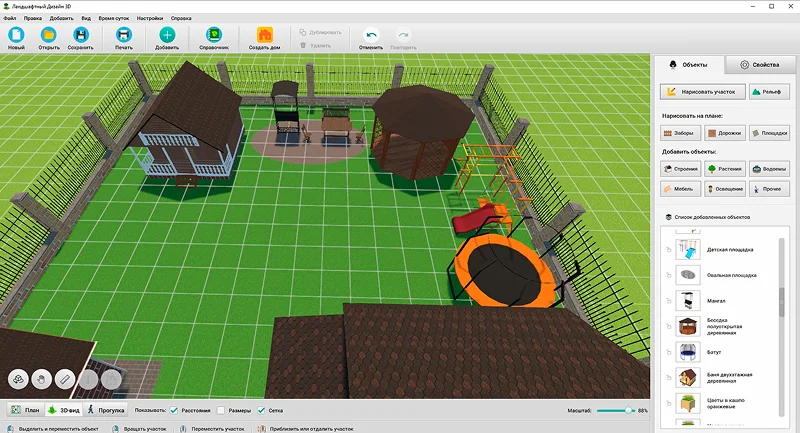Switch to the Объекты tab
The image size is (800, 433).
tap(689, 65)
